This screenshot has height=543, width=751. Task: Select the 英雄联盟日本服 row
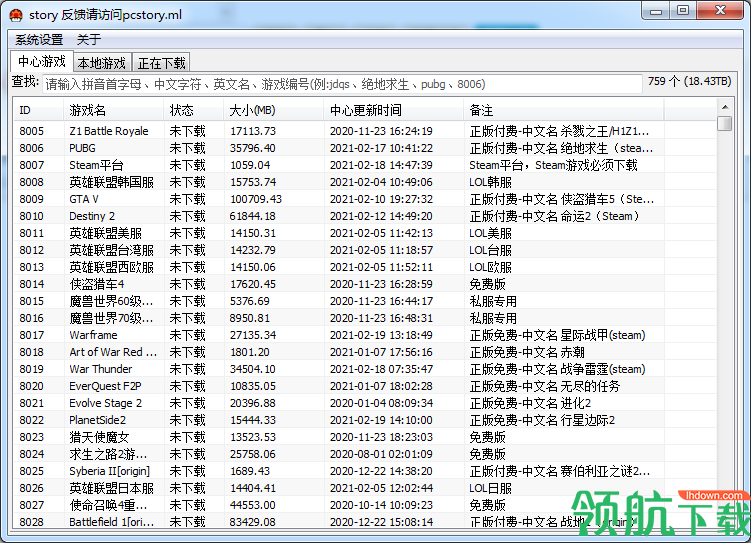[365, 488]
